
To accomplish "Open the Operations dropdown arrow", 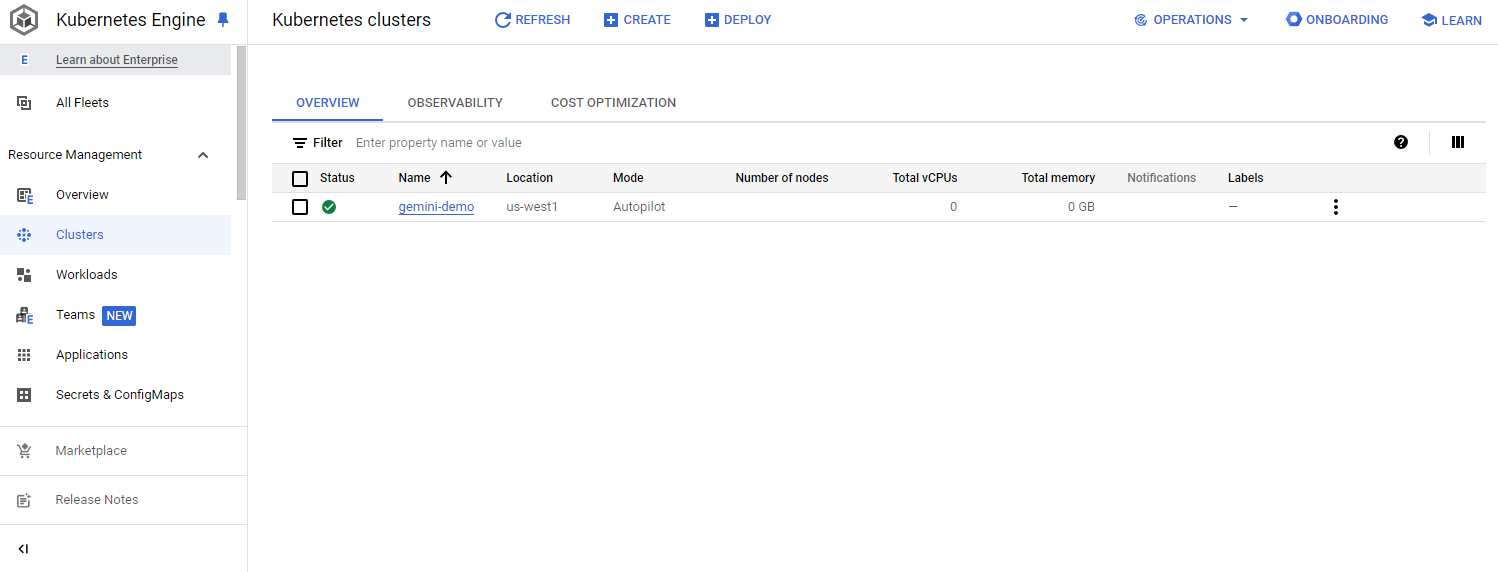I will click(1244, 20).
